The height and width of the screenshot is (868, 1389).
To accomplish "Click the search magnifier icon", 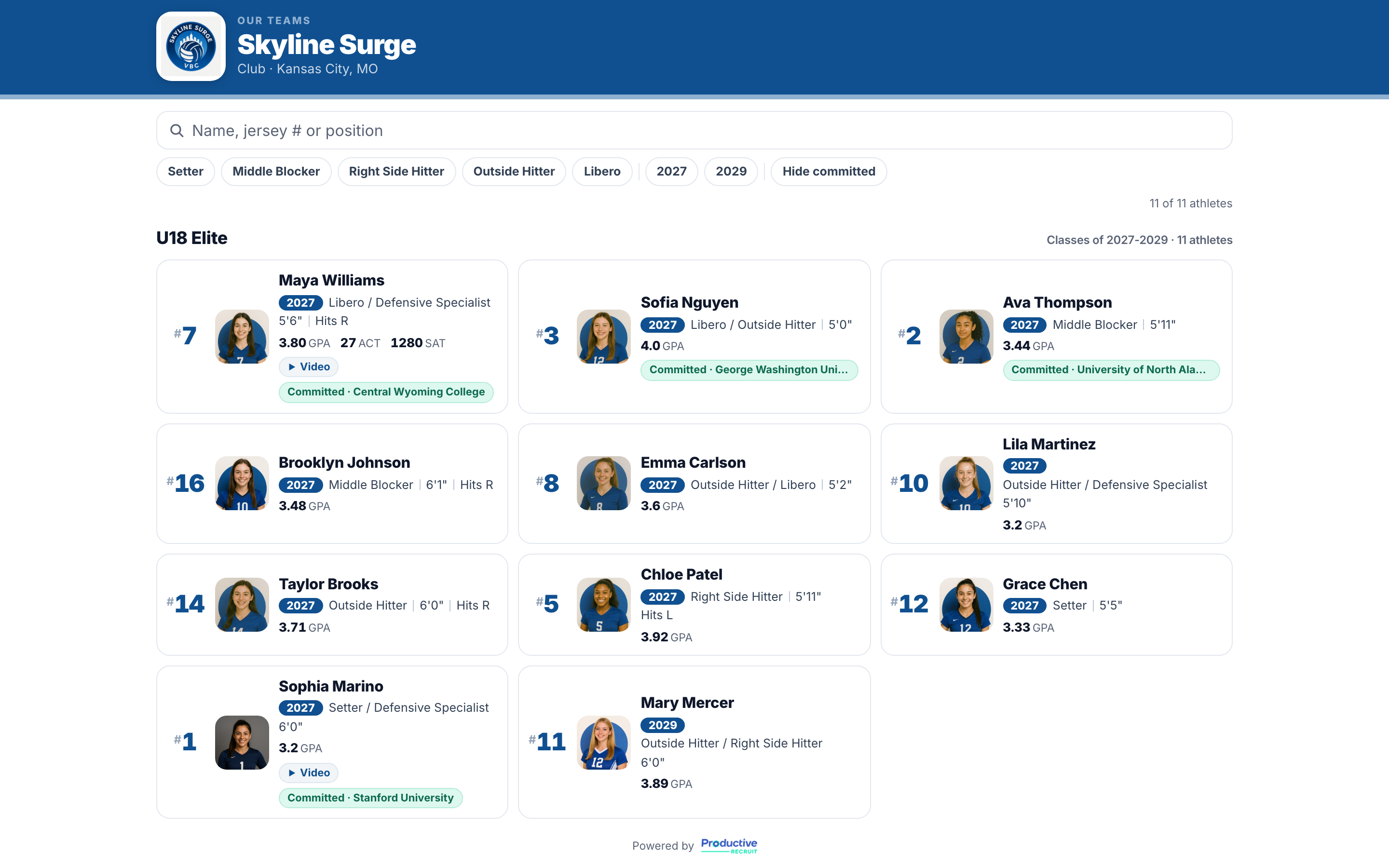I will click(177, 131).
